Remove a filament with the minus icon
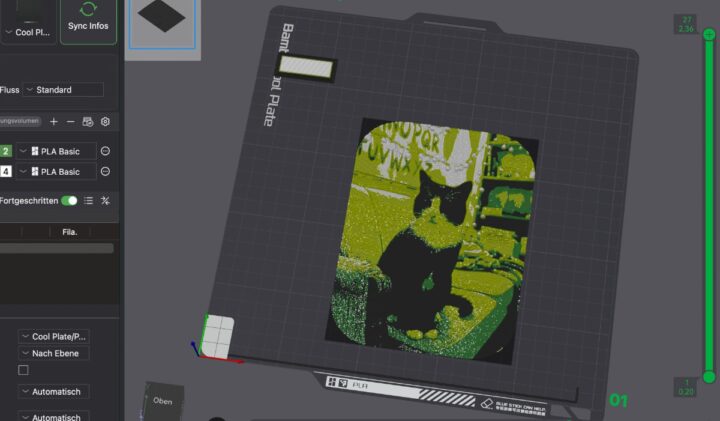 pos(70,121)
